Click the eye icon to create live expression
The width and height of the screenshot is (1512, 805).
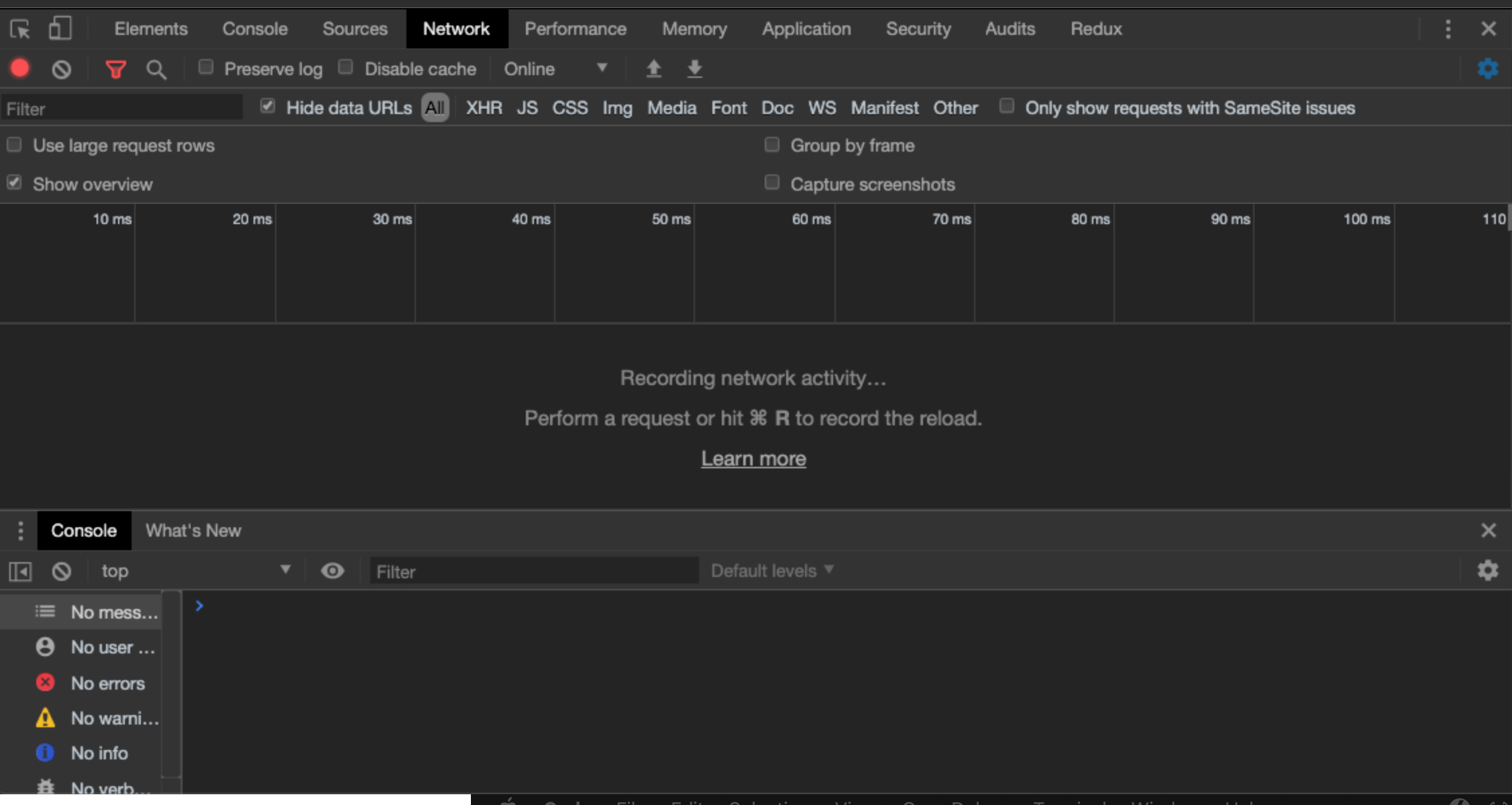coord(332,570)
